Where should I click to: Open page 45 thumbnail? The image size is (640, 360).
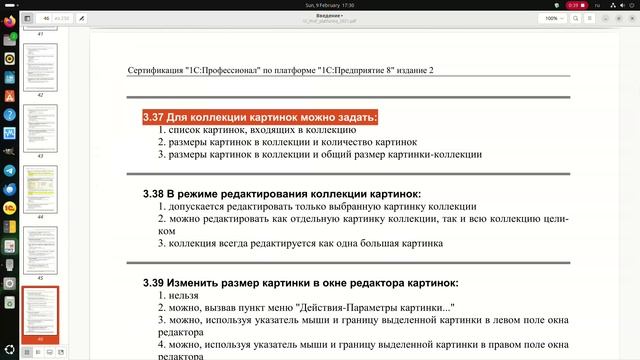(x=40, y=250)
